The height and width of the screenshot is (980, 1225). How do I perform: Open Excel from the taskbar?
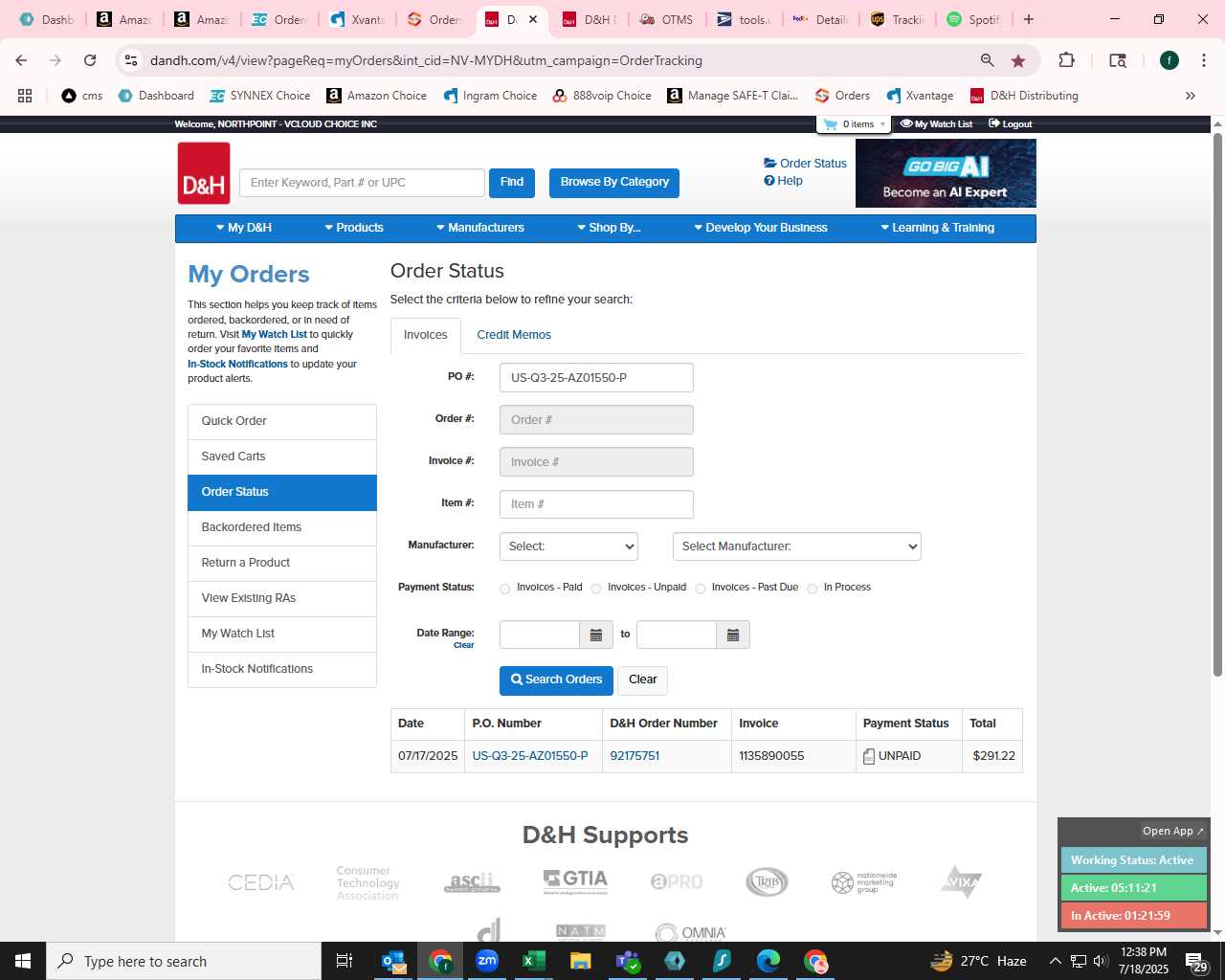pyautogui.click(x=534, y=961)
